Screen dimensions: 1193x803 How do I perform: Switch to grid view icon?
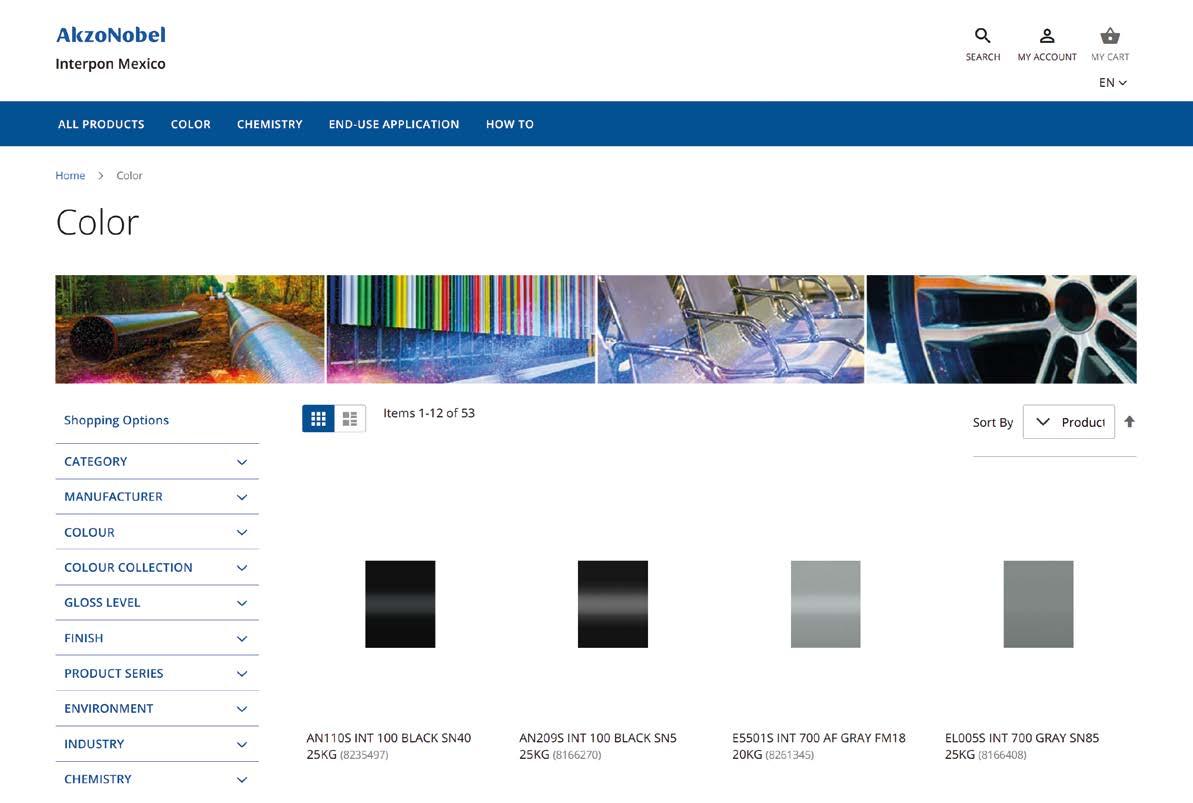pyautogui.click(x=318, y=419)
